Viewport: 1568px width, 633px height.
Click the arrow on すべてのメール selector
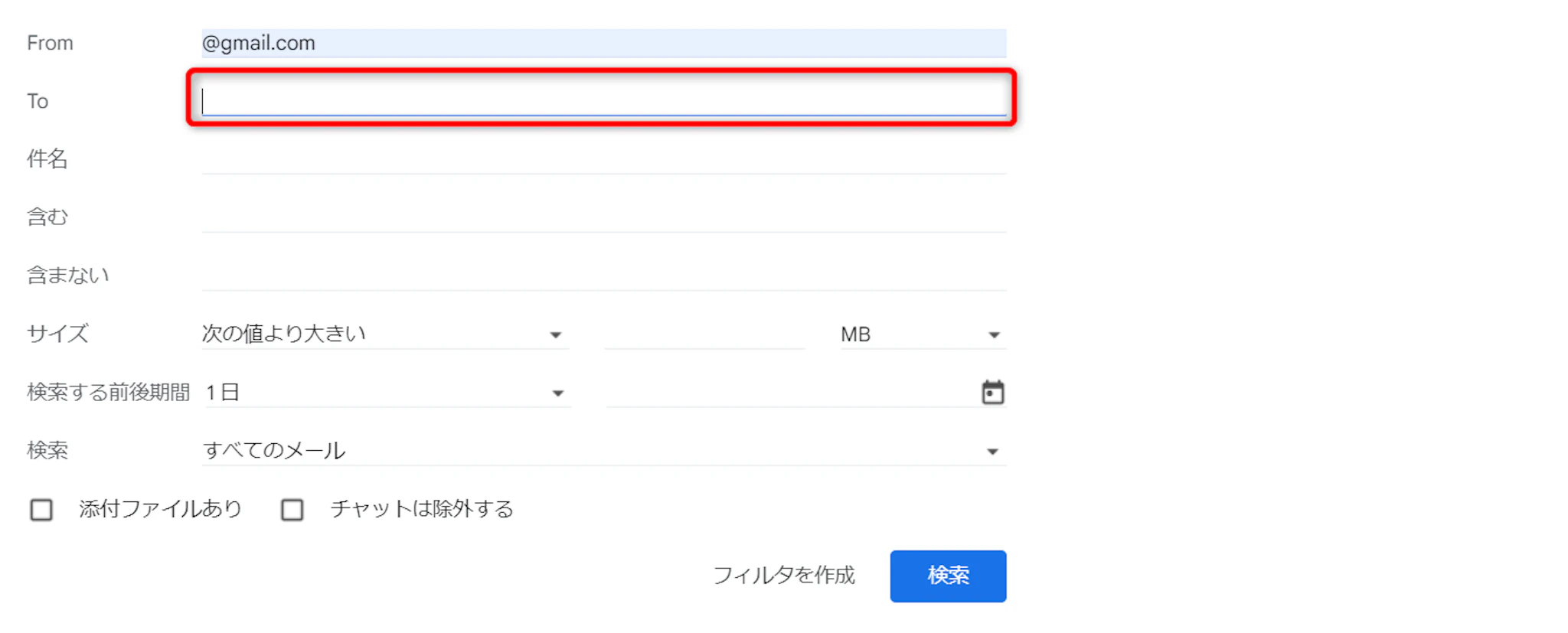point(992,452)
